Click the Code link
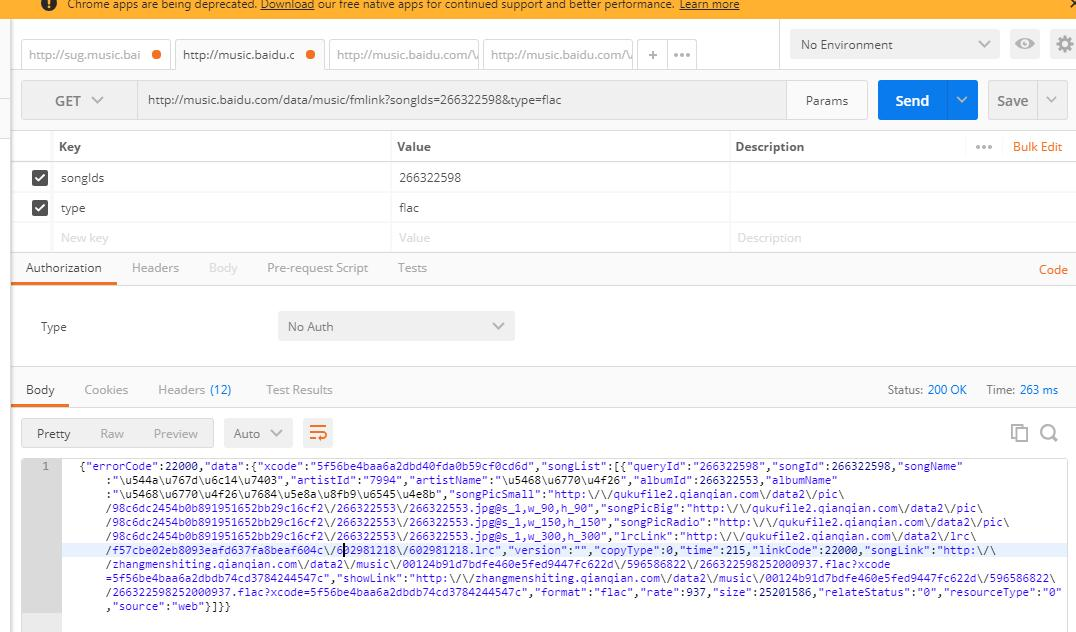Image resolution: width=1076 pixels, height=632 pixels. [x=1053, y=270]
